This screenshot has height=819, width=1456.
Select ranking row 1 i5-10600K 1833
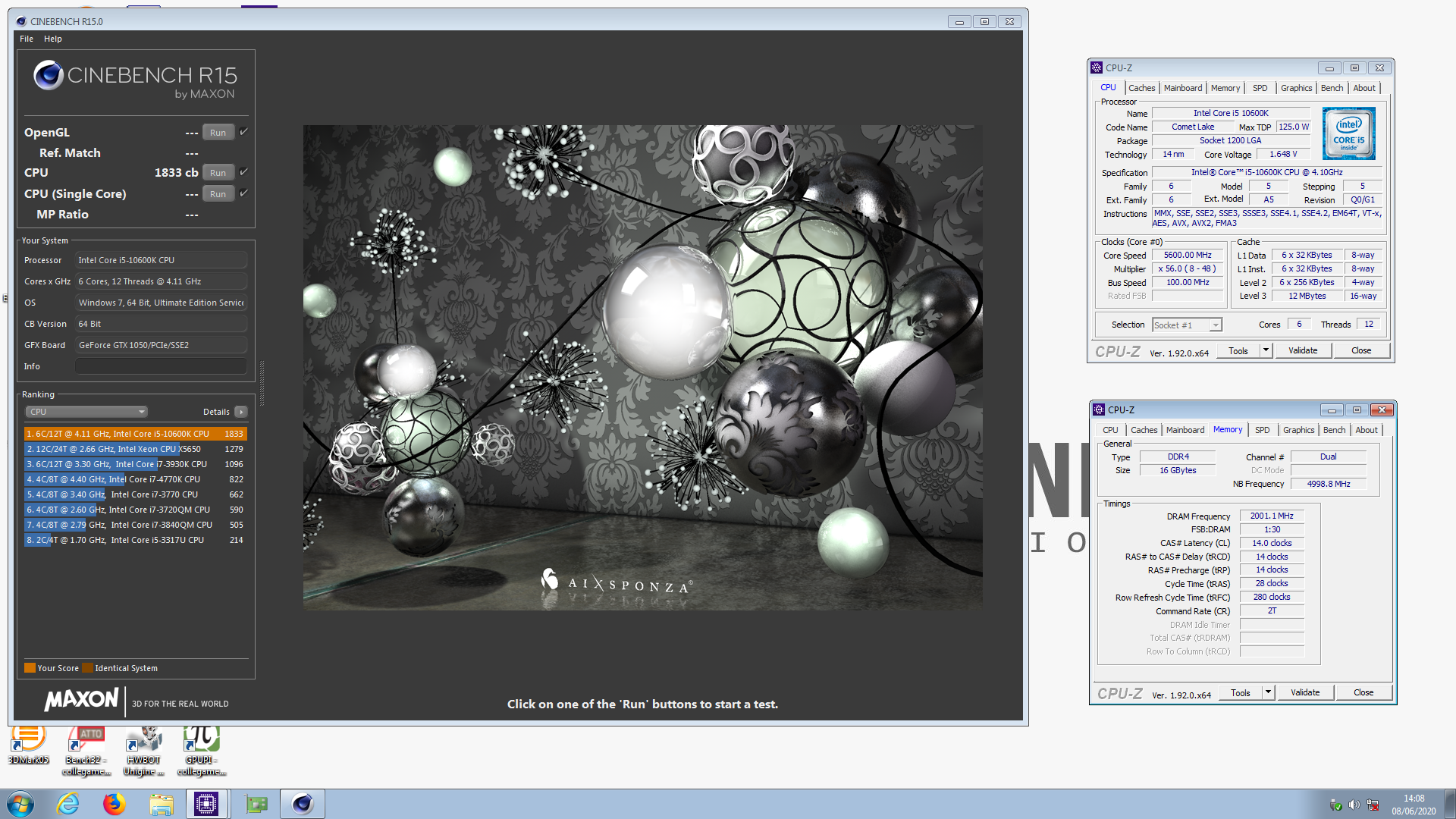(136, 434)
